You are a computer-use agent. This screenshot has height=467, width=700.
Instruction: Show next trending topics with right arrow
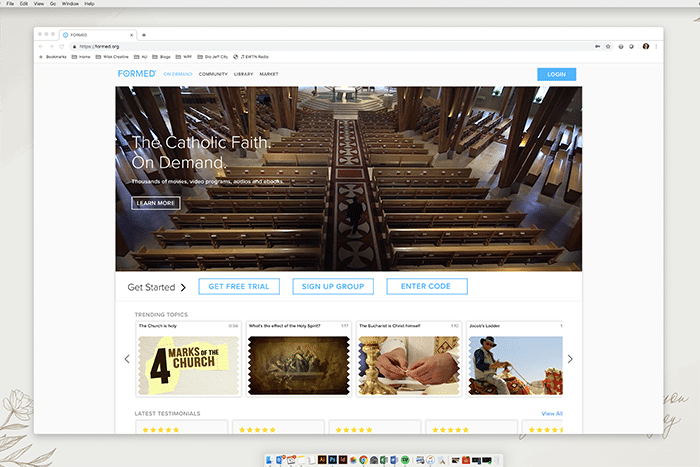570,359
